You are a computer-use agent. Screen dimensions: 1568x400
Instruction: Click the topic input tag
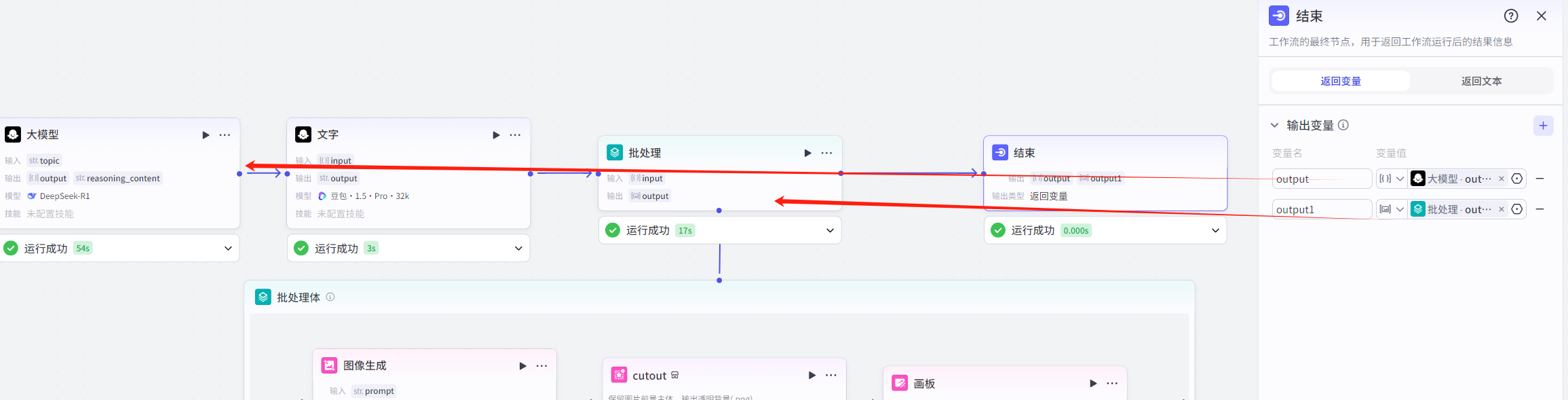(44, 160)
